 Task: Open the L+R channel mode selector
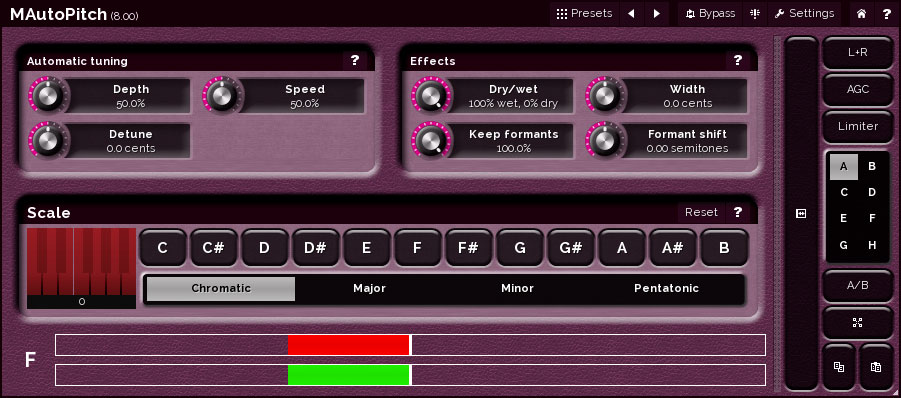click(x=857, y=52)
